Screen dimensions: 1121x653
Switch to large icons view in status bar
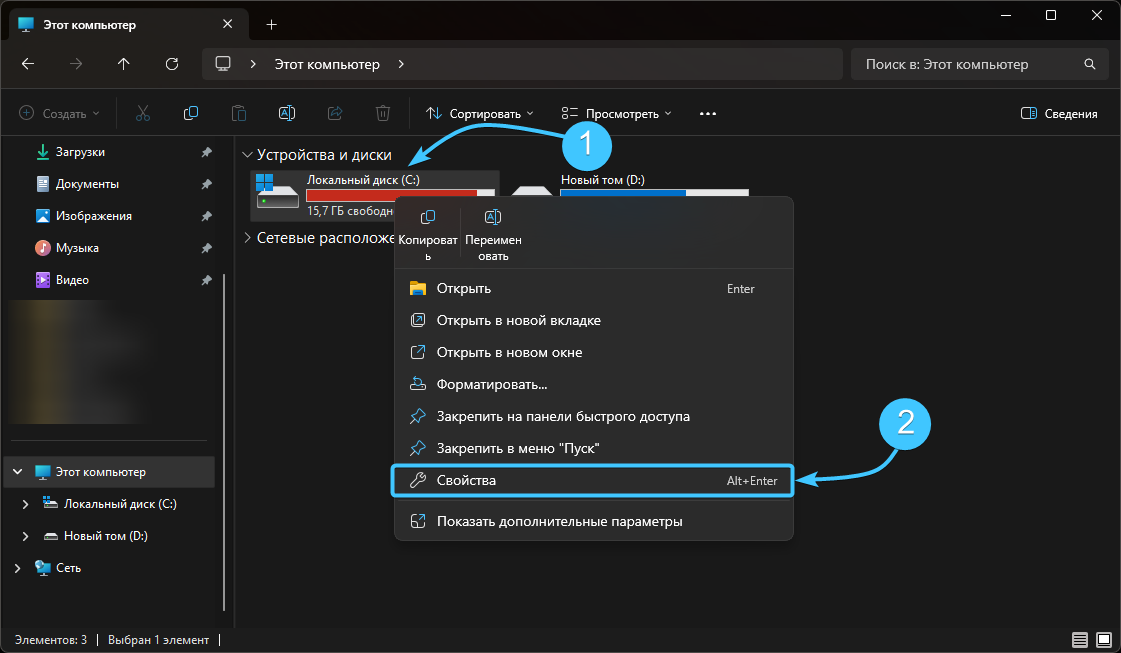coord(1103,639)
